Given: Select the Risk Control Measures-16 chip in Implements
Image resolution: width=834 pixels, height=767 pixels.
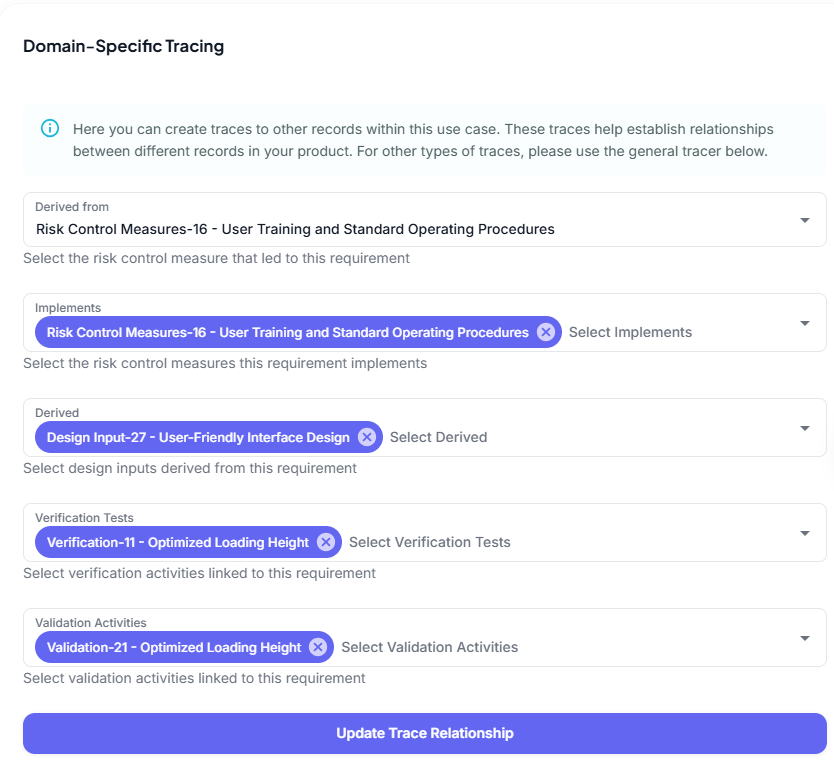Looking at the screenshot, I should point(287,332).
